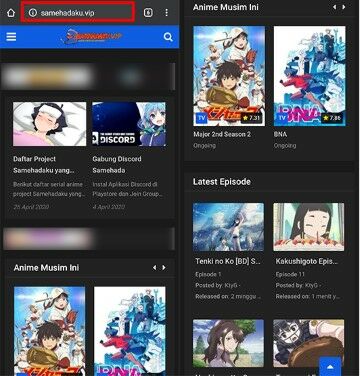
Task: Go to previous anime in right-side carousel
Action: 335,7
